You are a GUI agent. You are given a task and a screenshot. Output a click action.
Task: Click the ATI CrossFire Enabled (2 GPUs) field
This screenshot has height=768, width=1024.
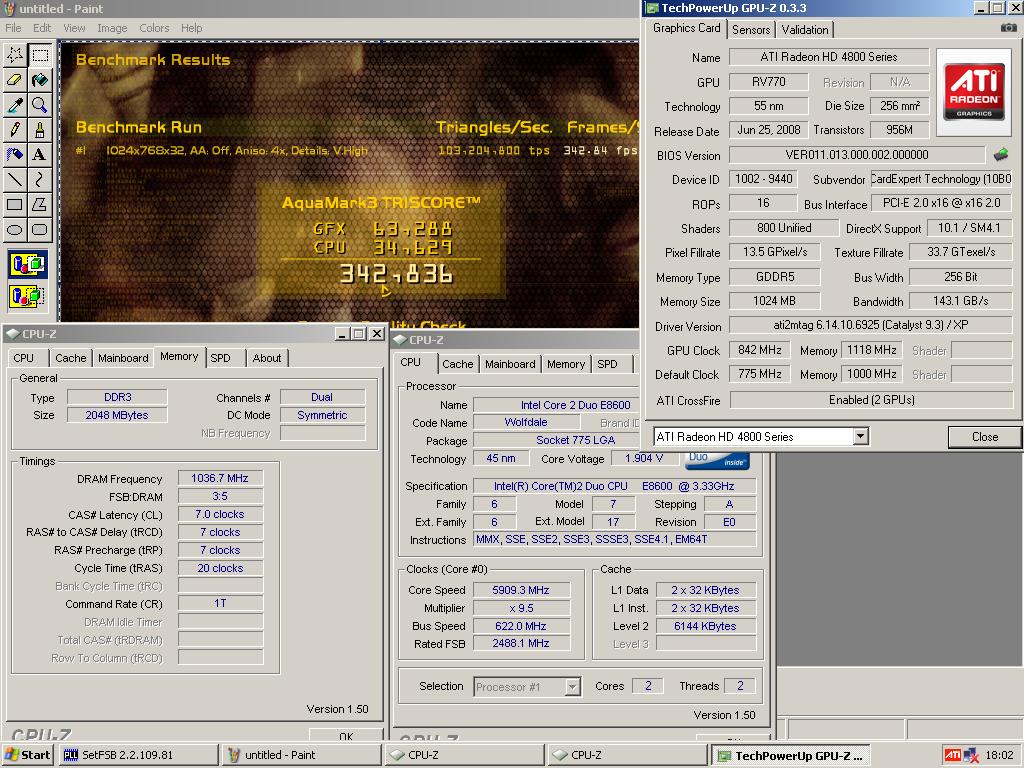point(871,400)
